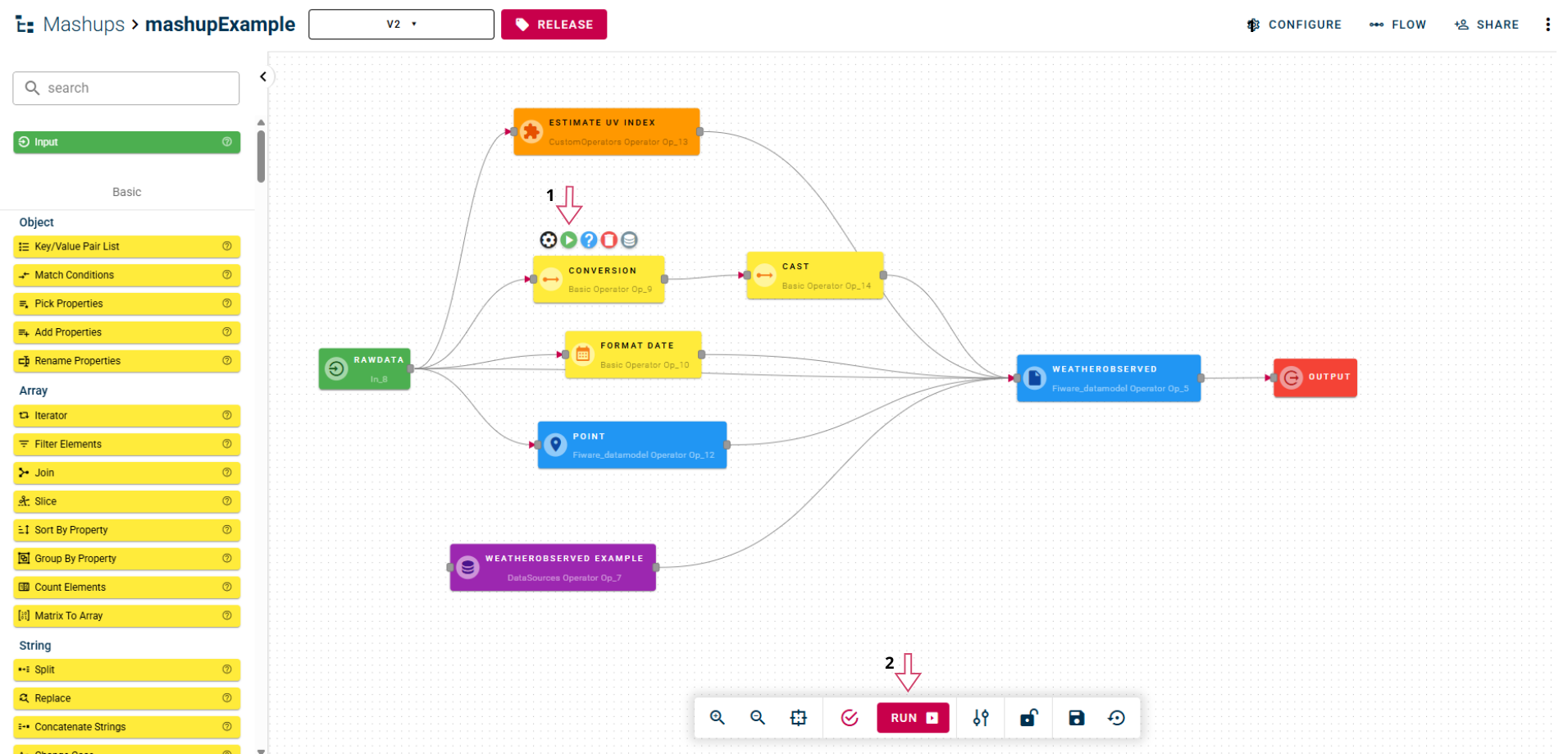Click the zoom in magnifier icon

718,718
